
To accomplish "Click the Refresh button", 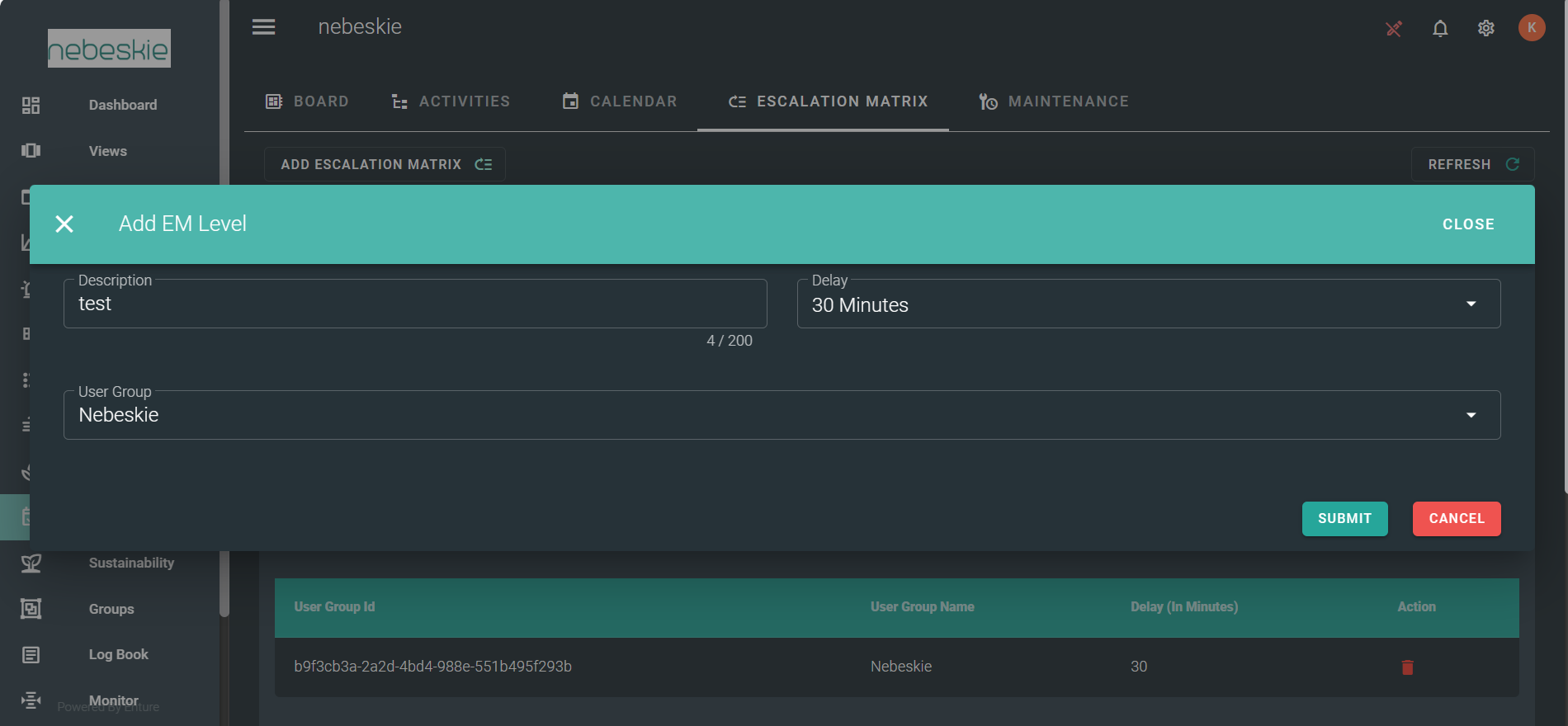I will click(x=1472, y=164).
